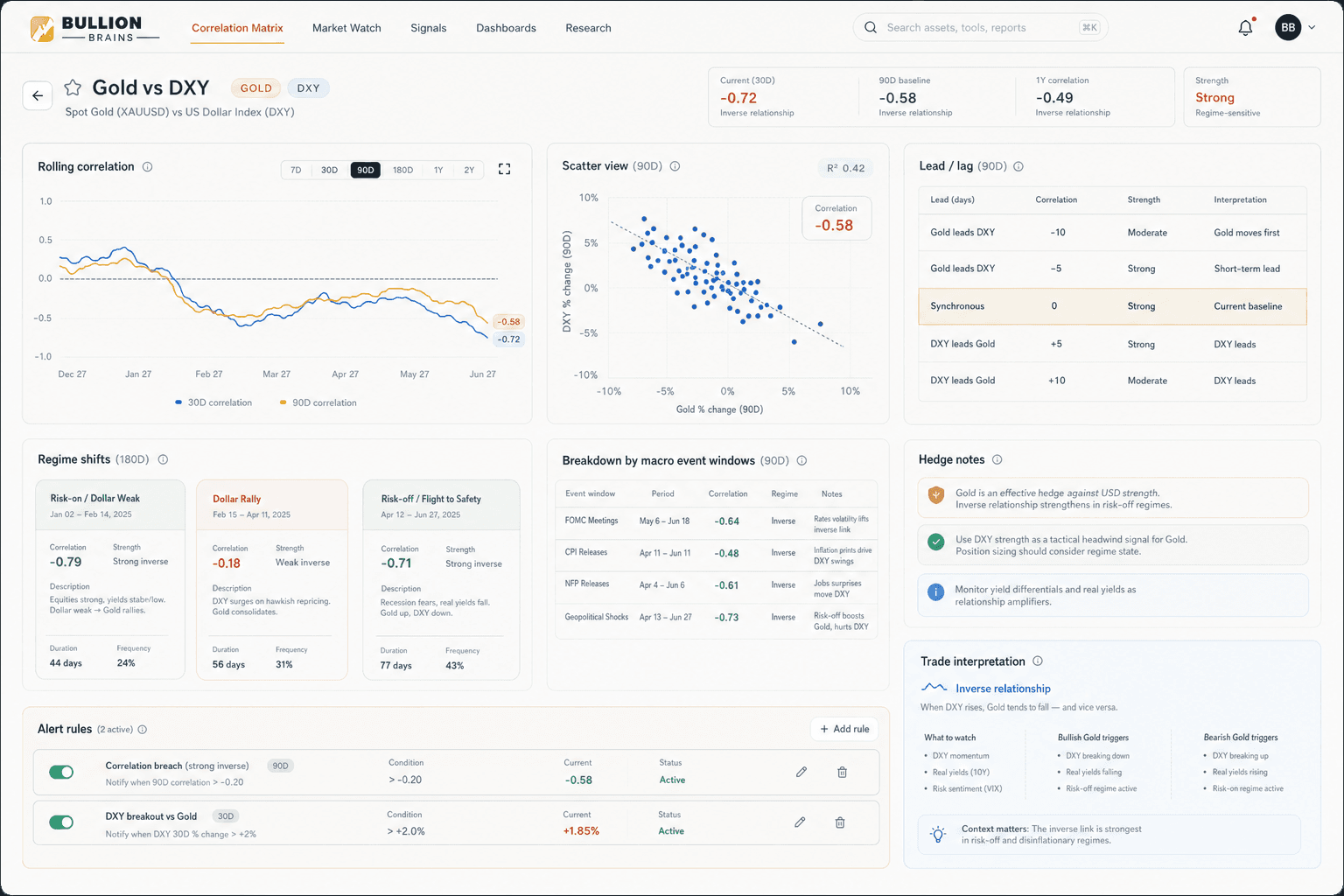Click the 90D baseline -0.58 value
Screen dimensions: 1344x896
point(898,98)
